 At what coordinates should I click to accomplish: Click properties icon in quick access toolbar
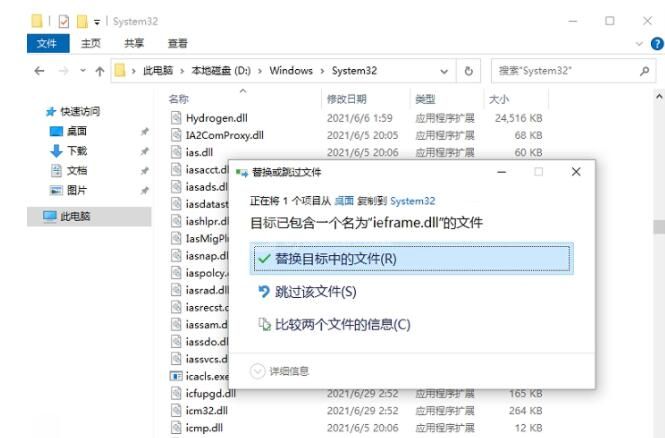[64, 21]
